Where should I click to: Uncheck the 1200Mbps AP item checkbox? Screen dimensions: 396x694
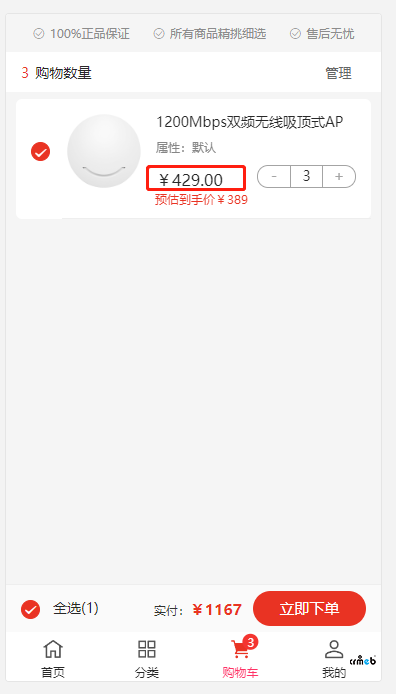tap(41, 151)
